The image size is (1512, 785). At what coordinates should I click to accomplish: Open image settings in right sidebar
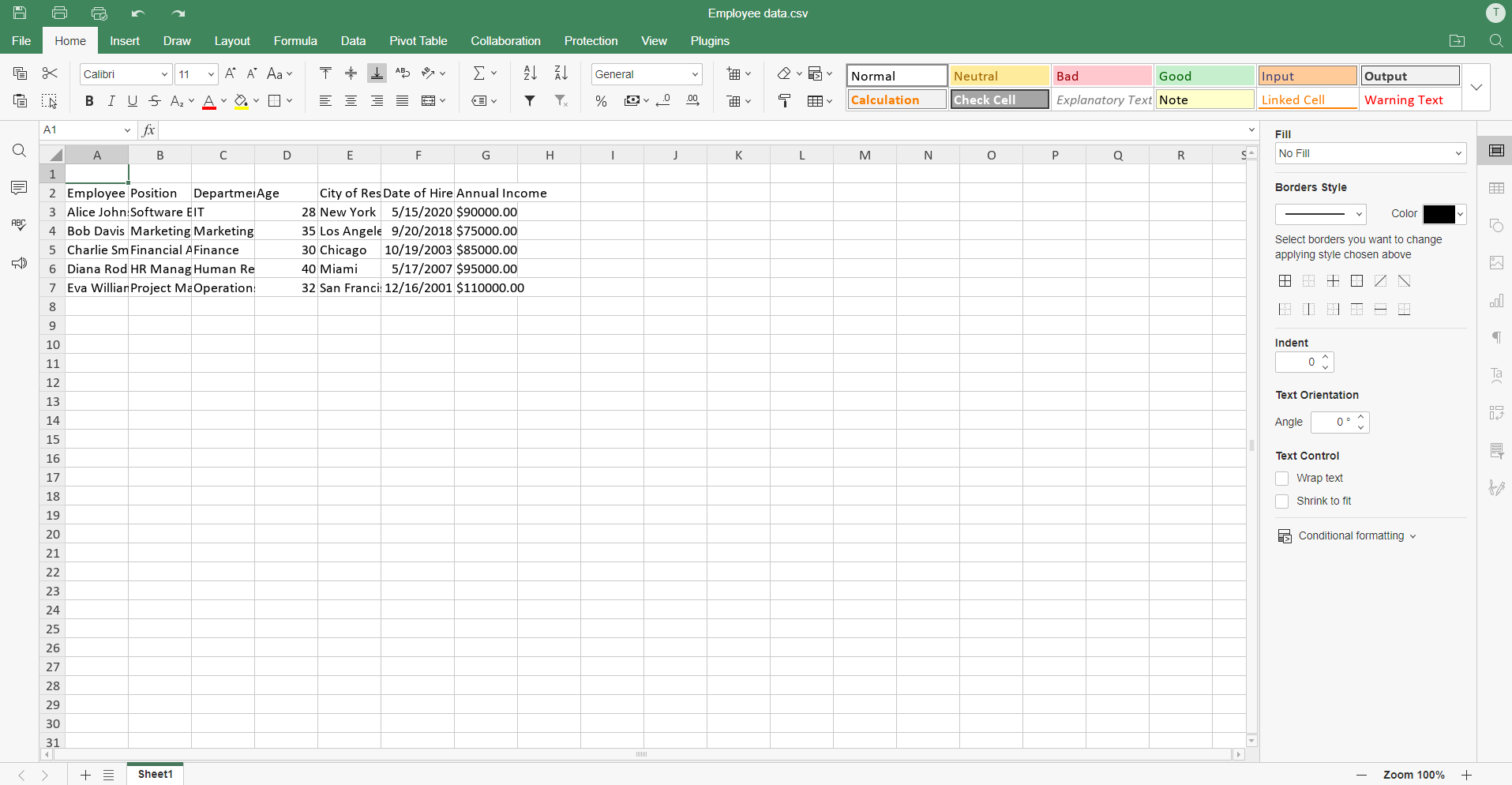click(1496, 262)
